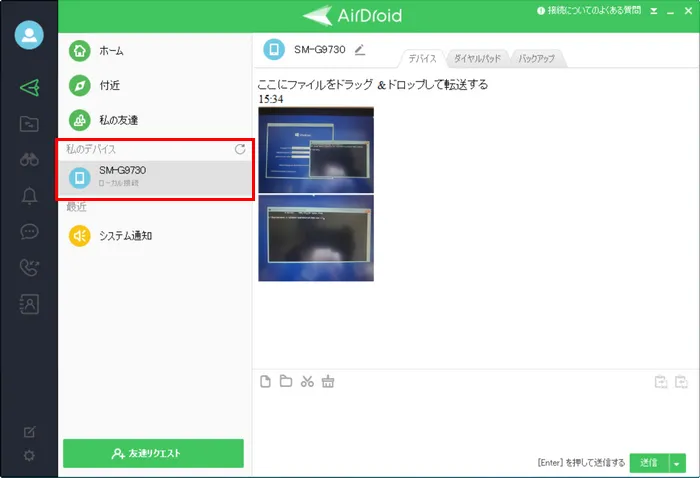700x478 pixels.
Task: Select the file transfer paper plane icon
Action: (x=29, y=87)
